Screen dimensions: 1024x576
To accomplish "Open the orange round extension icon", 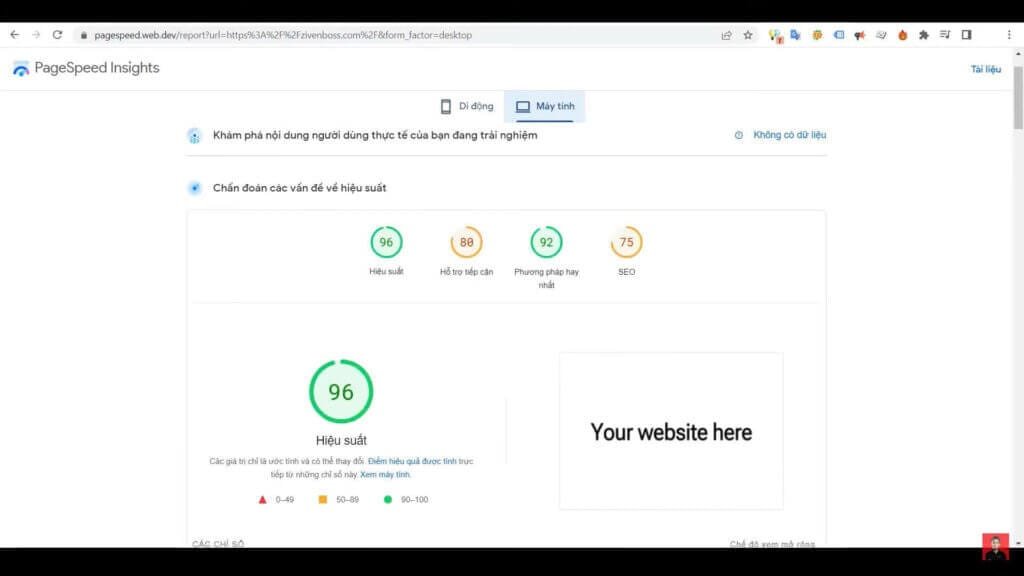I will point(817,35).
